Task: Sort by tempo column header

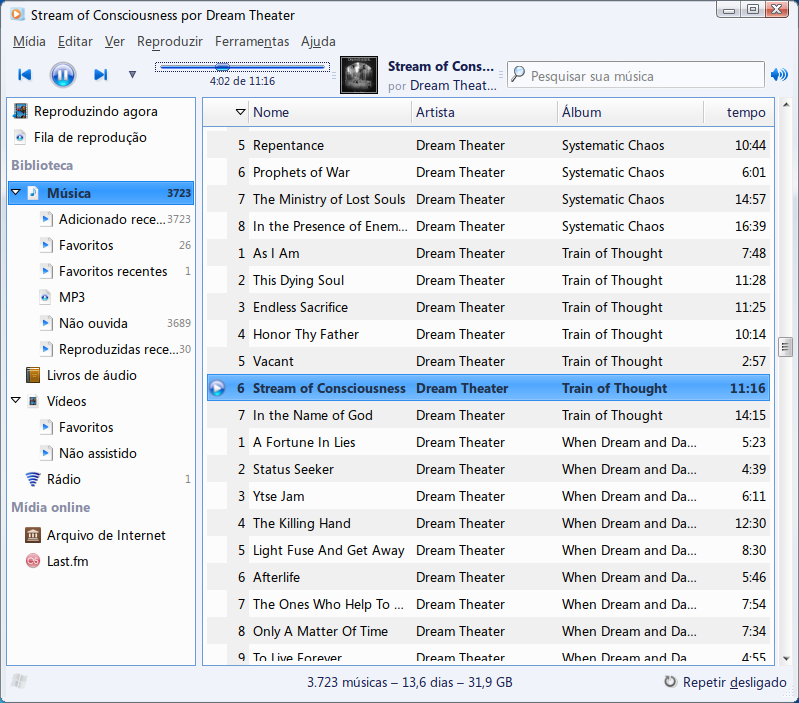Action: tap(738, 112)
